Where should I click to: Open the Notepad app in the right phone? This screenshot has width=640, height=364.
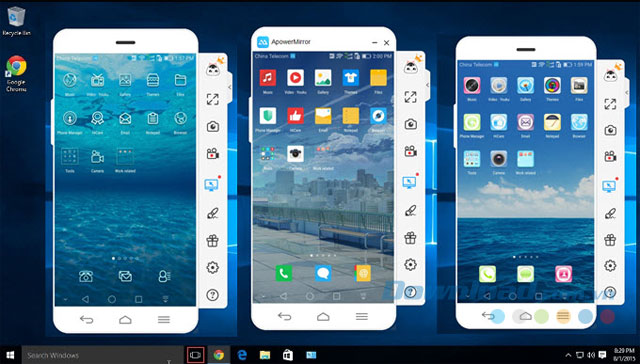point(552,122)
